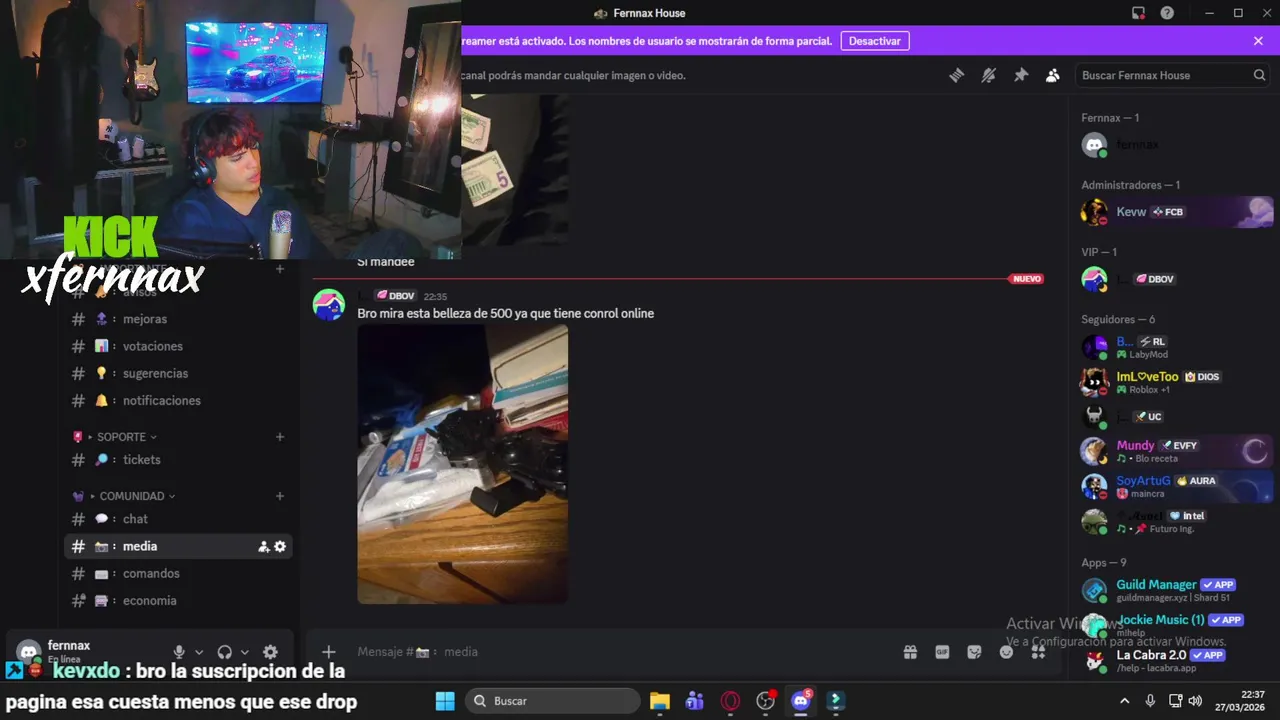The width and height of the screenshot is (1280, 720).
Task: Open the emoji picker
Action: (1006, 652)
